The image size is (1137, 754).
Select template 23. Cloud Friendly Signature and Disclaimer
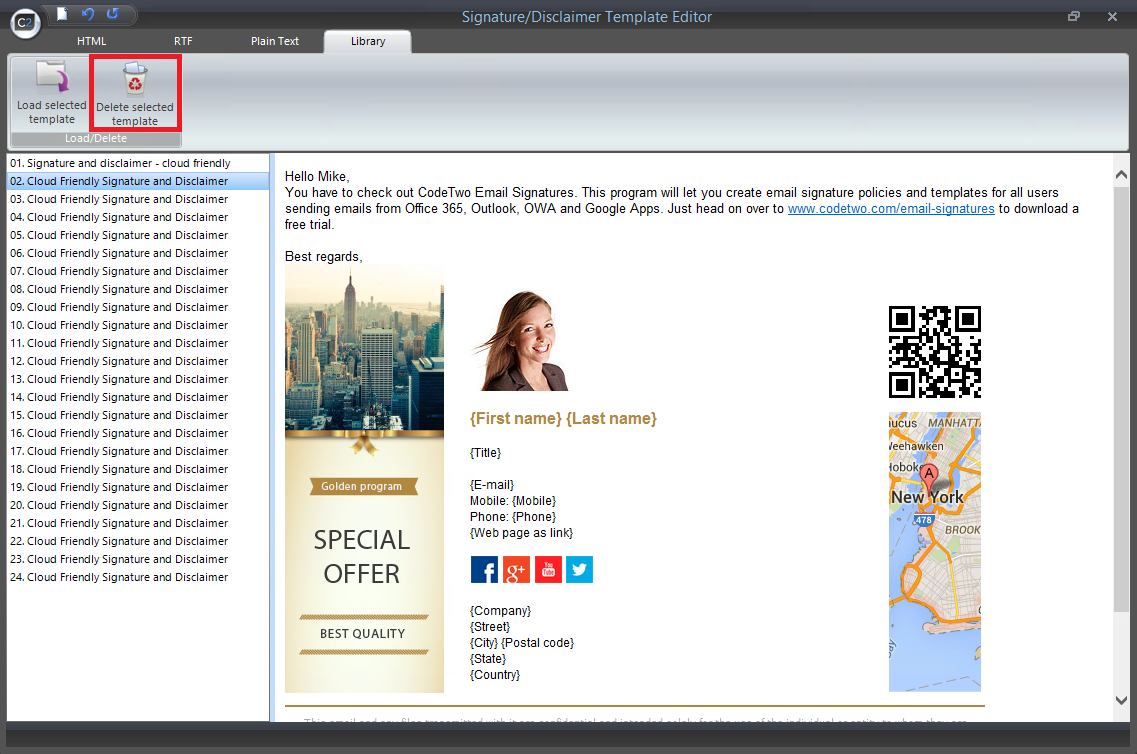coord(138,559)
